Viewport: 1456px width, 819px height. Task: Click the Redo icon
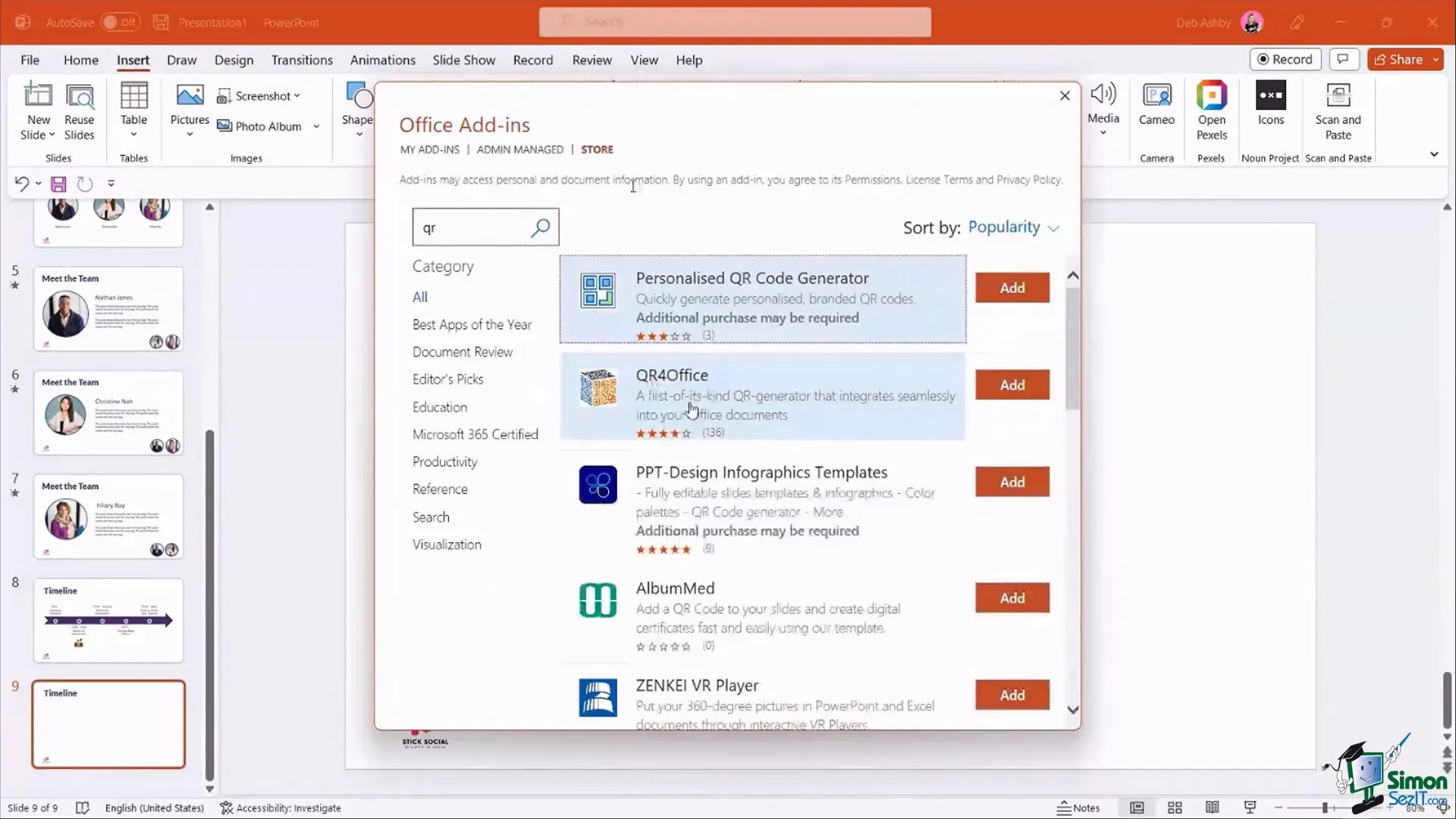pyautogui.click(x=85, y=184)
